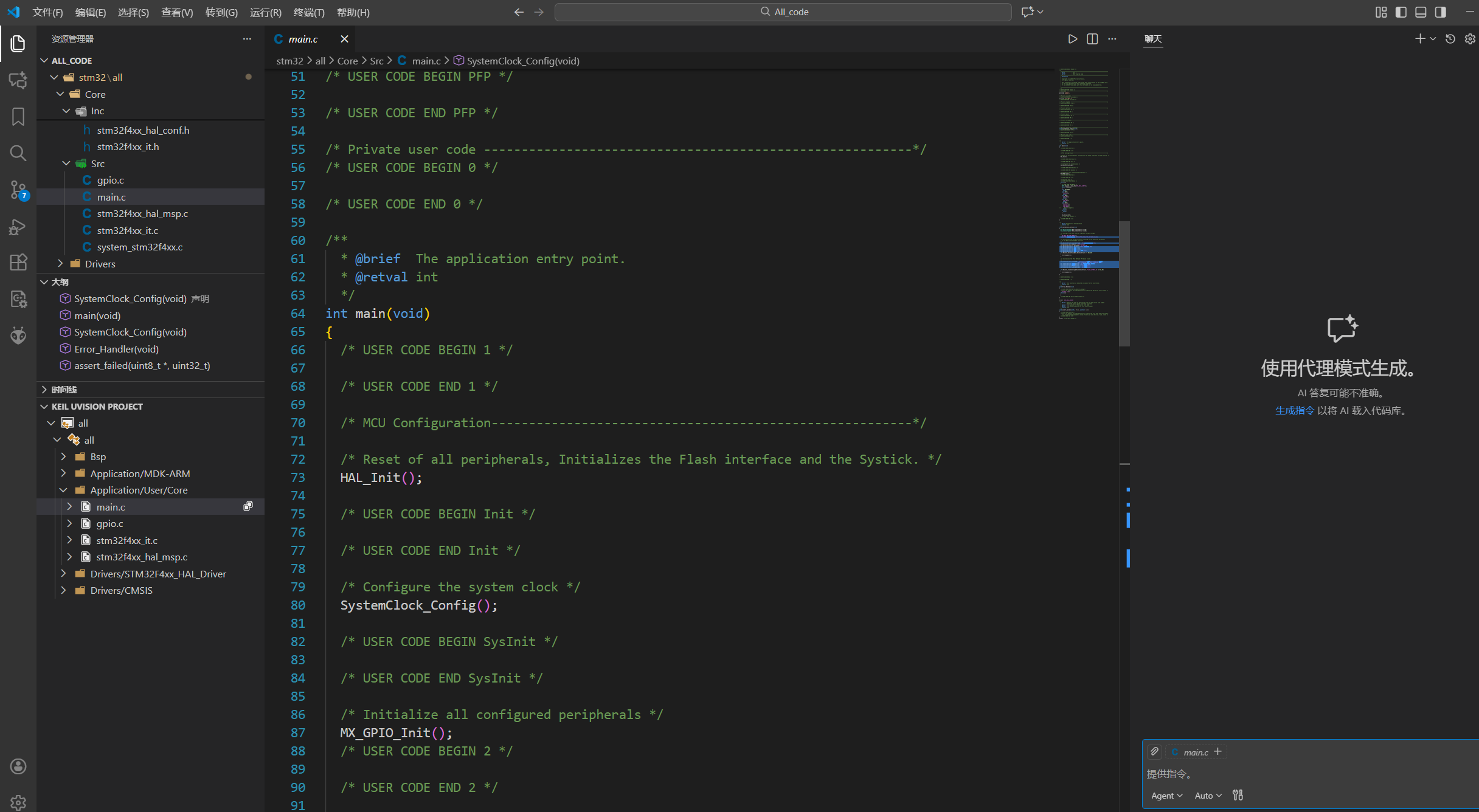The height and width of the screenshot is (812, 1479).
Task: Open the Auto model dropdown
Action: point(1208,796)
